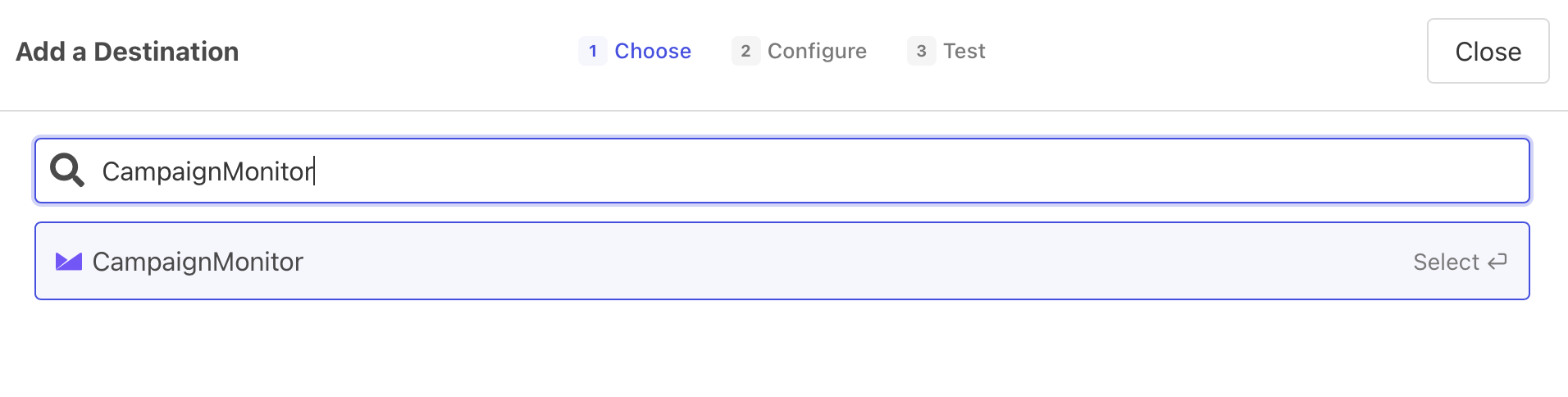Click the step 2 number badge

(745, 51)
